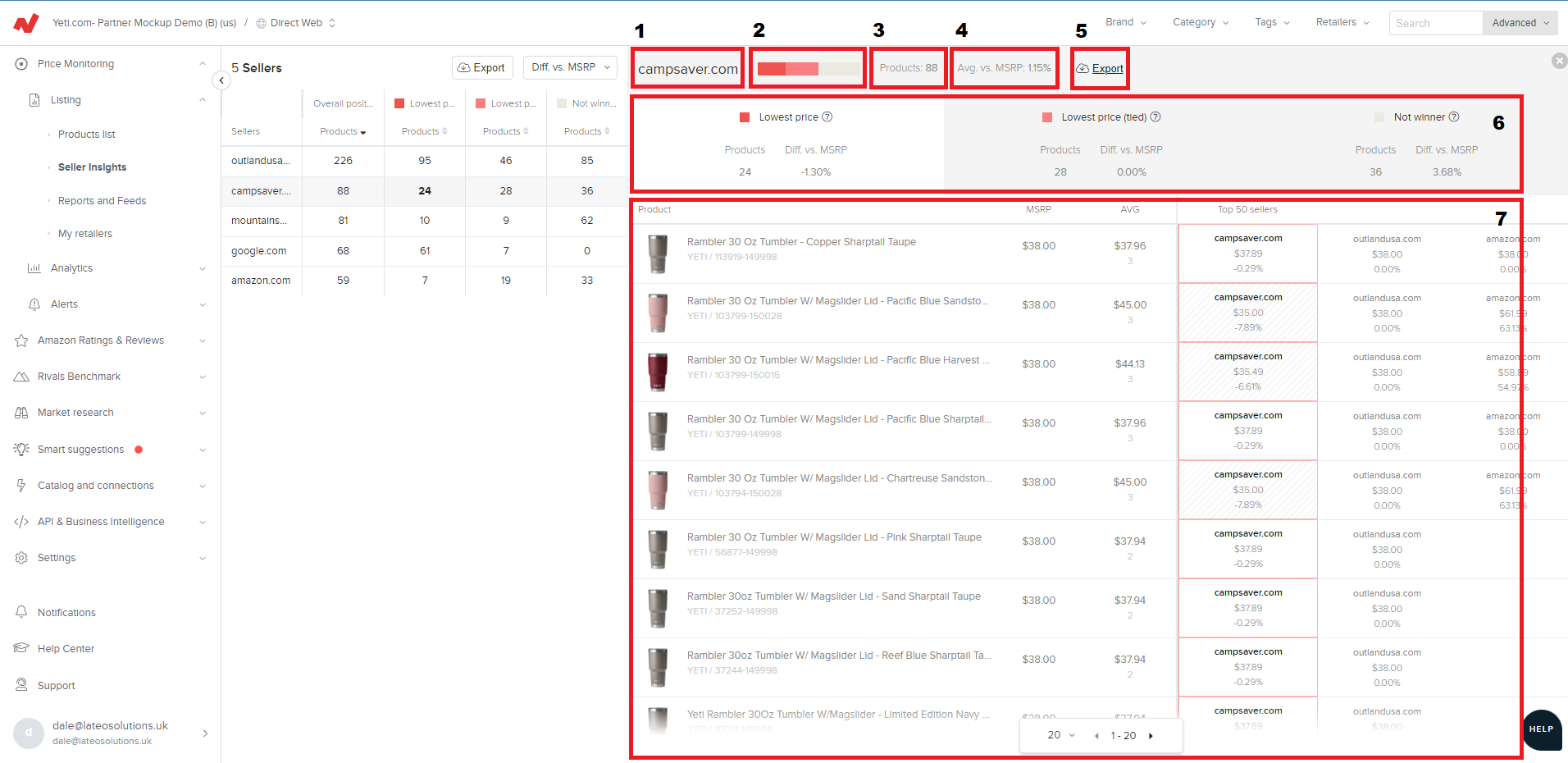The image size is (1568, 763).
Task: Click the campsaver.com price distribution bar
Action: [808, 69]
